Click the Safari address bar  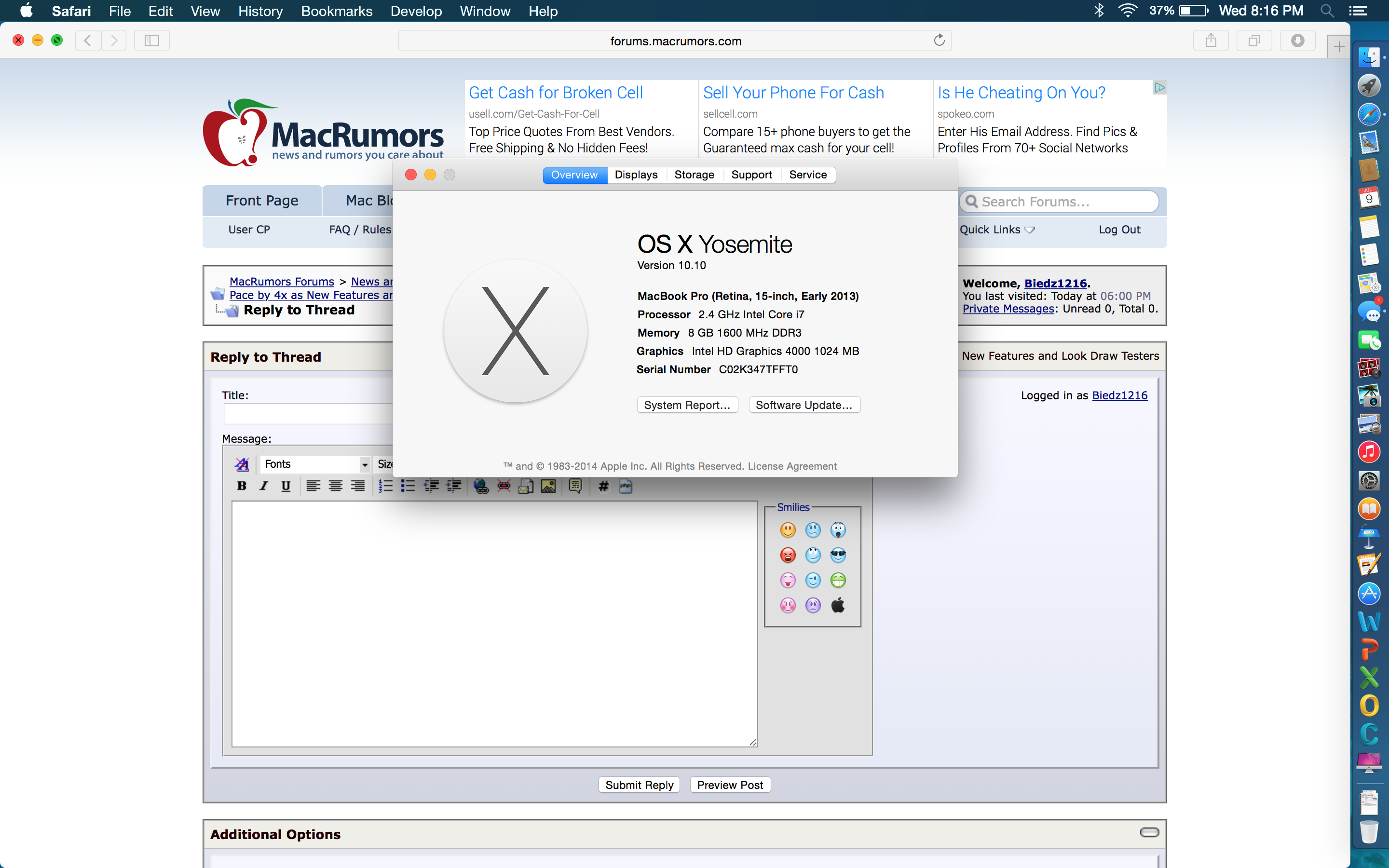675,41
